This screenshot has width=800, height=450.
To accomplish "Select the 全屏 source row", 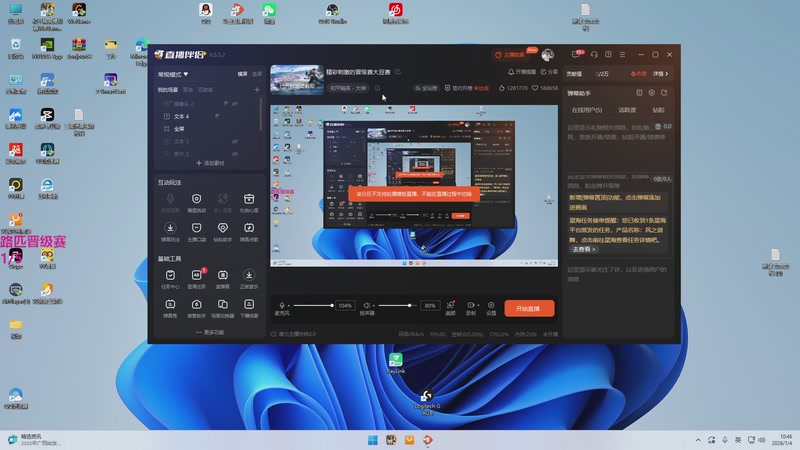I will pos(210,129).
